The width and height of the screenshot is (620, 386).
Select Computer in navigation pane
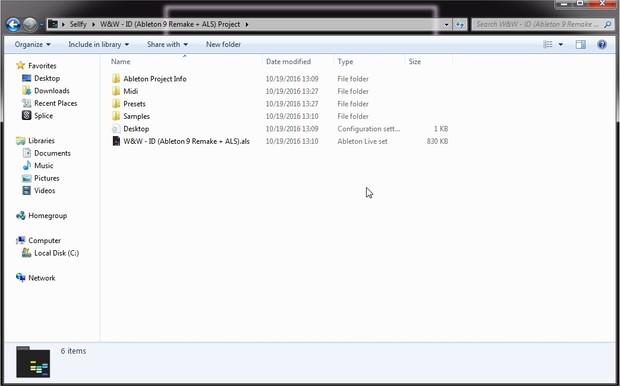tap(44, 240)
